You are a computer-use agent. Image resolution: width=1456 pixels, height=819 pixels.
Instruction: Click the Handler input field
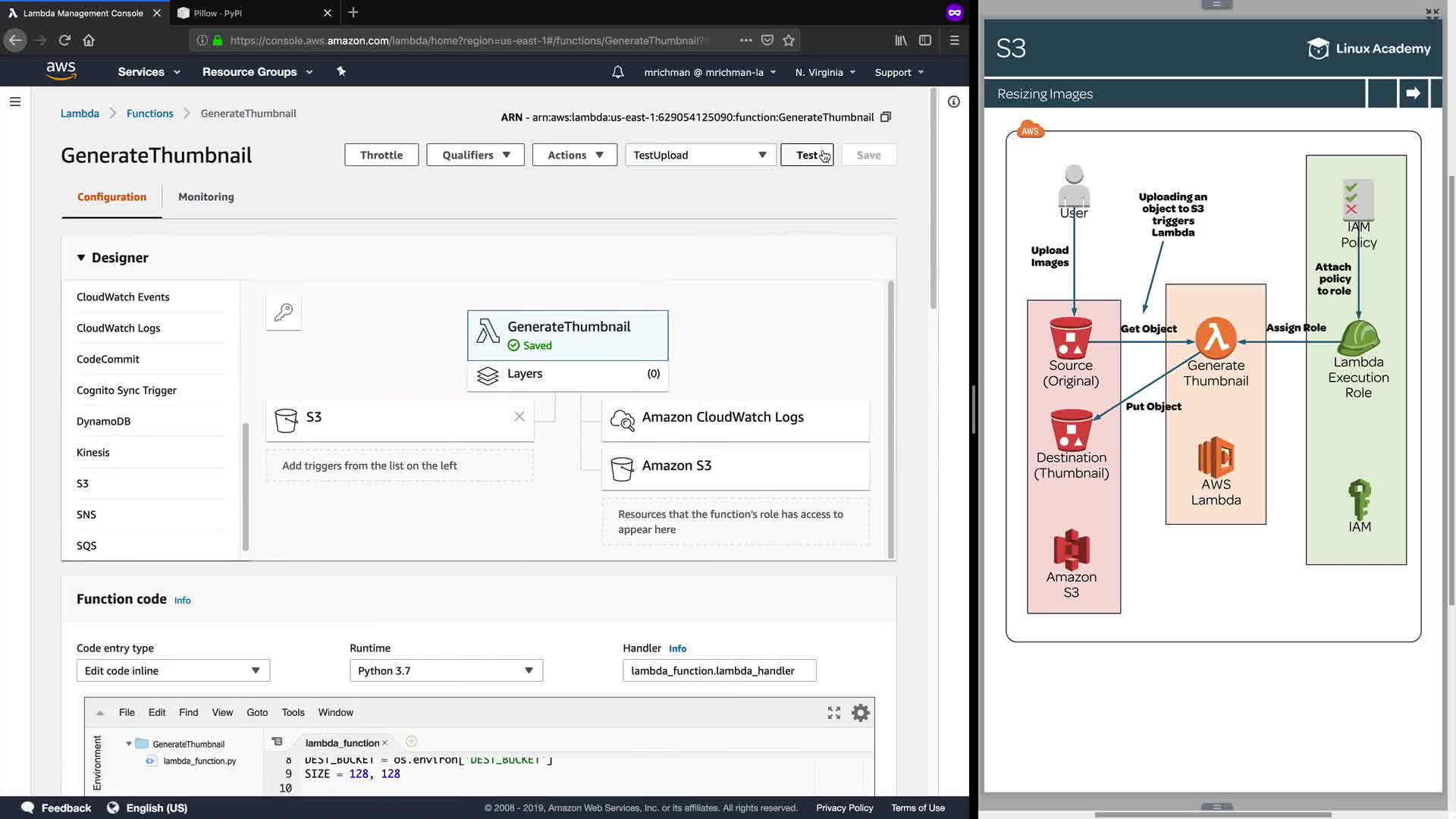719,670
